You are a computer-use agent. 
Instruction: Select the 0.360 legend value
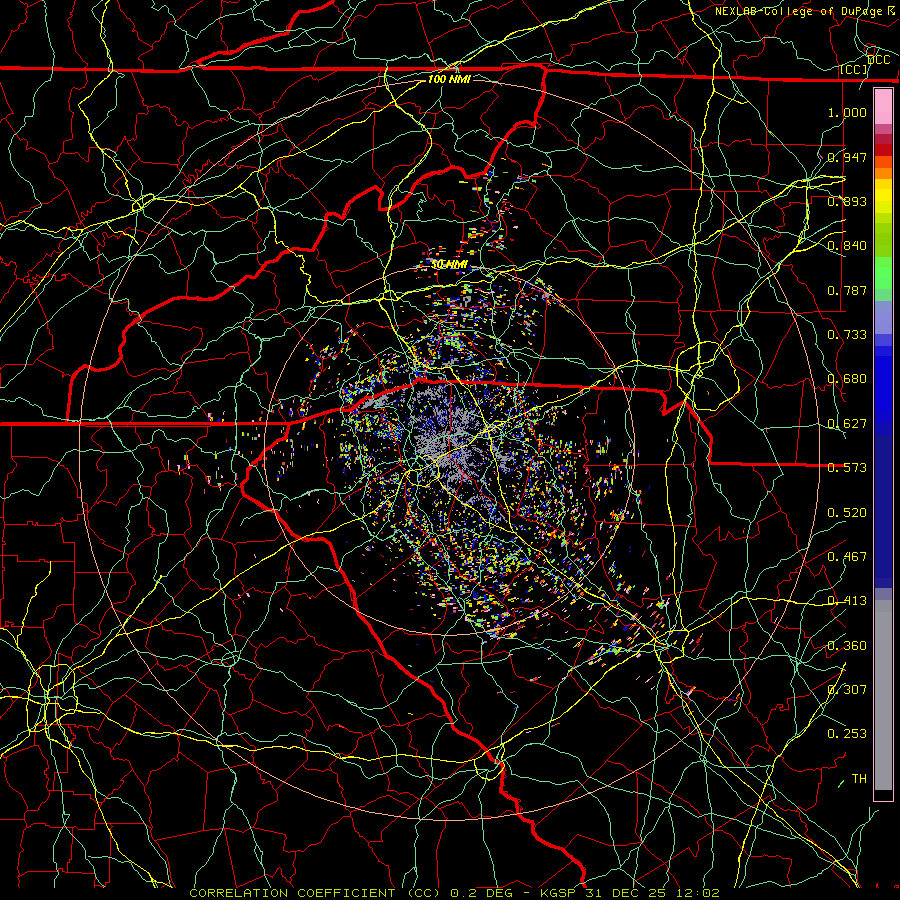847,646
